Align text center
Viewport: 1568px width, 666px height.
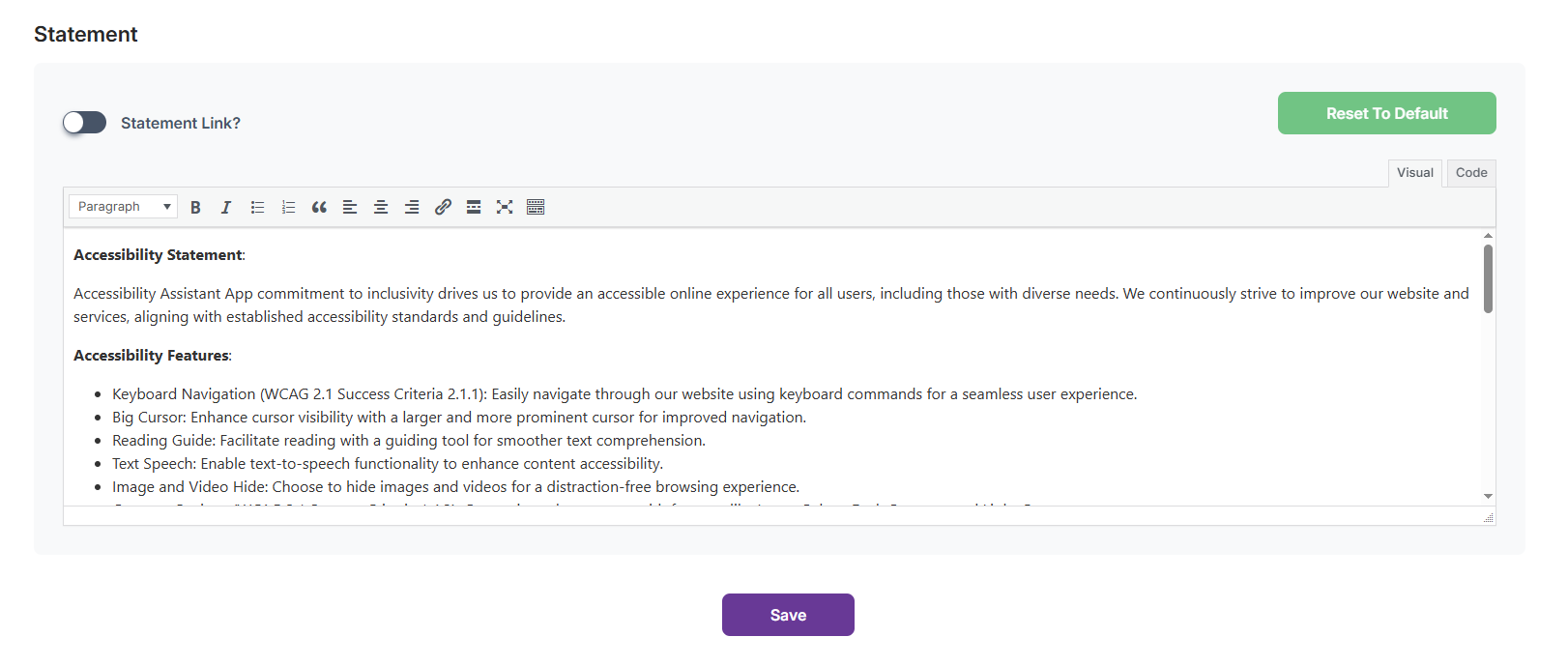coord(381,207)
